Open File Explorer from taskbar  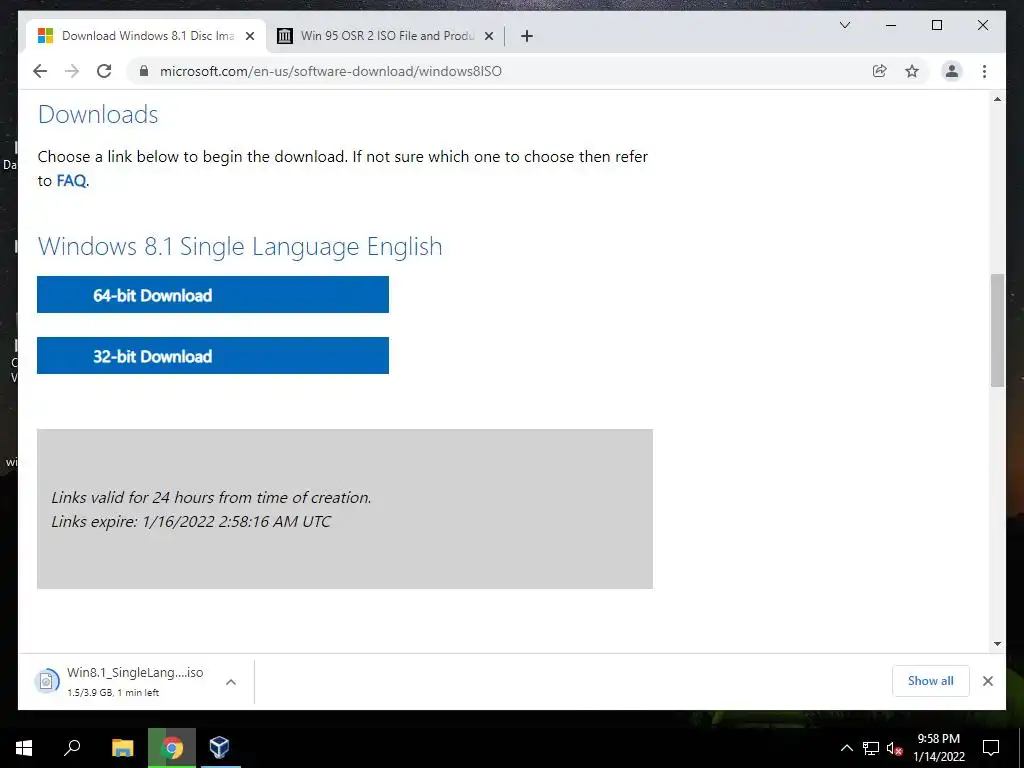click(x=123, y=748)
